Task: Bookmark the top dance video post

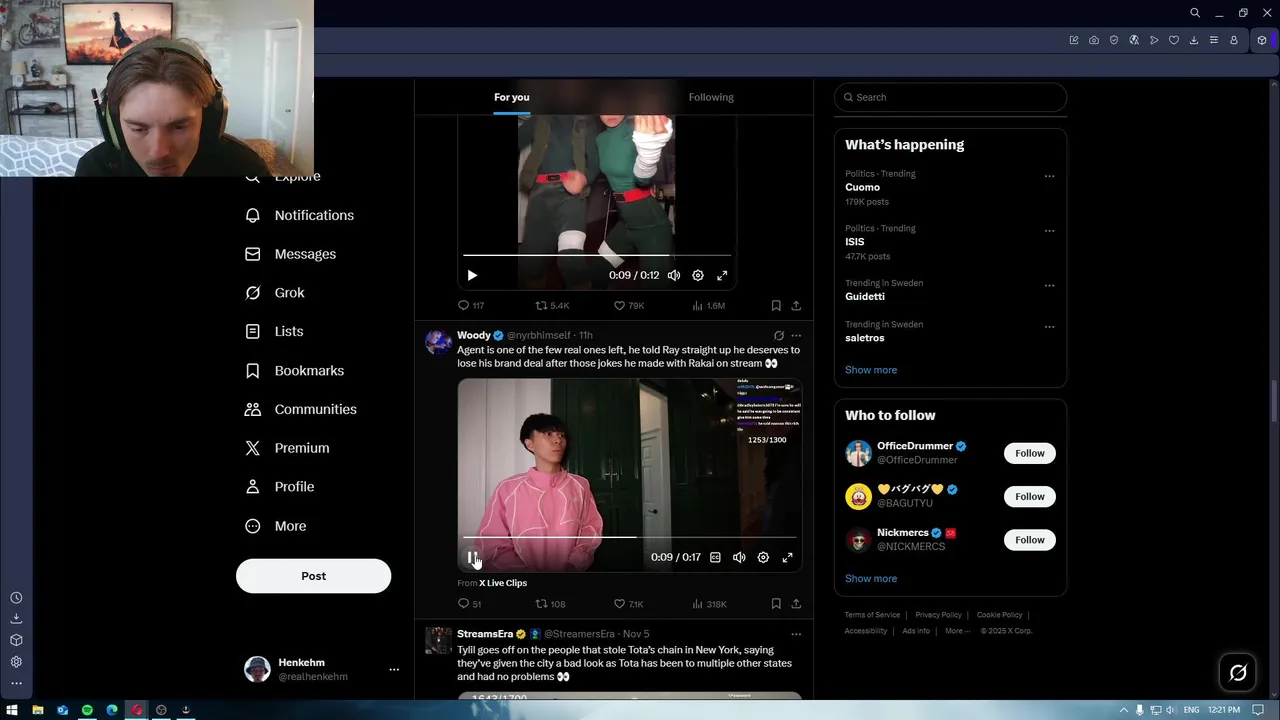Action: pos(776,305)
